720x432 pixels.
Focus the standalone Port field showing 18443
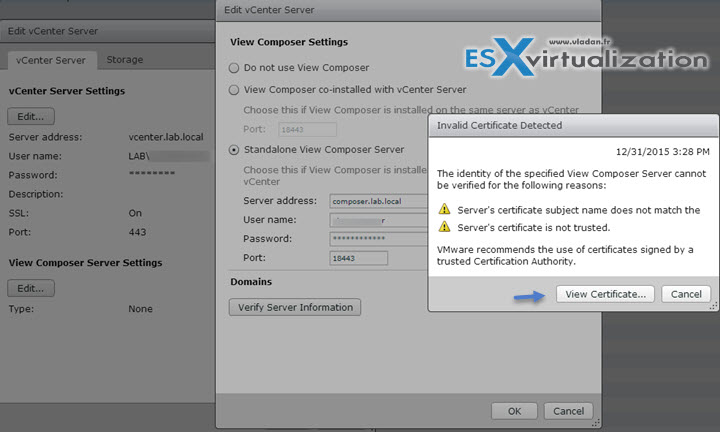point(358,258)
